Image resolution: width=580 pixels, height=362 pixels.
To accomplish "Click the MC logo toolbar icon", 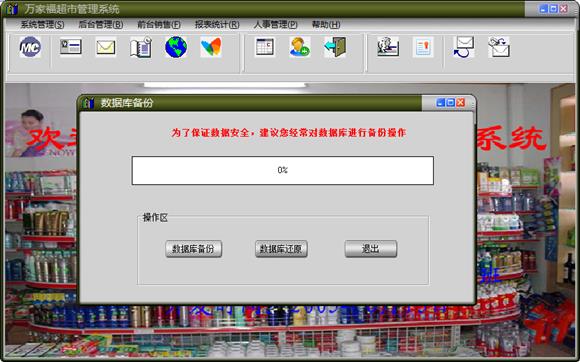I will [x=30, y=47].
